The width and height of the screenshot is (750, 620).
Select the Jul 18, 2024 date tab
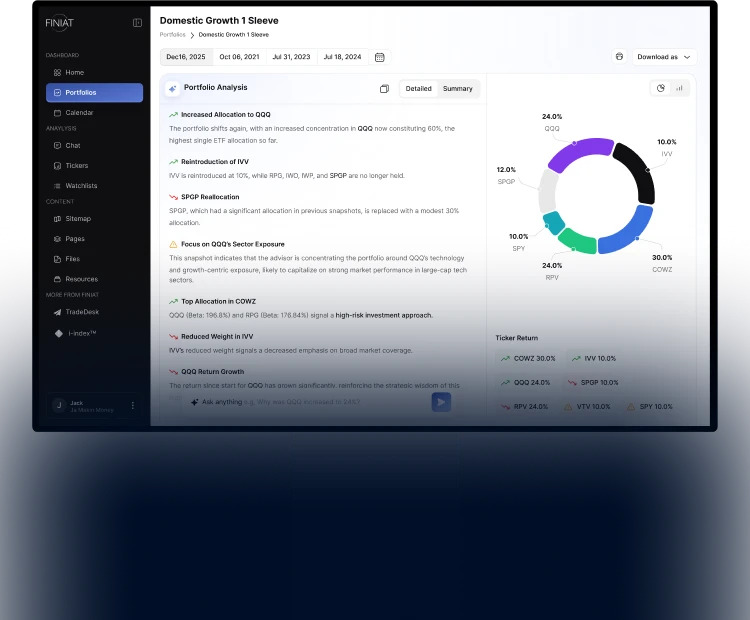click(x=342, y=57)
